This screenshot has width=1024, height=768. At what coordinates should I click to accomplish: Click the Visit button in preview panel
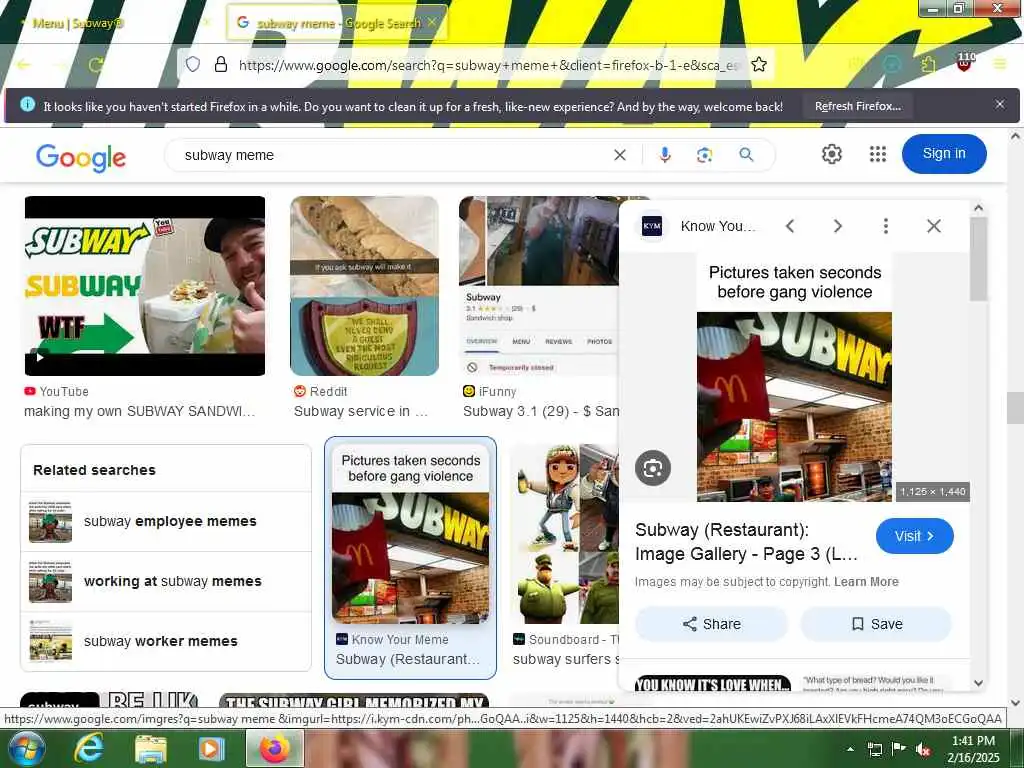[914, 536]
